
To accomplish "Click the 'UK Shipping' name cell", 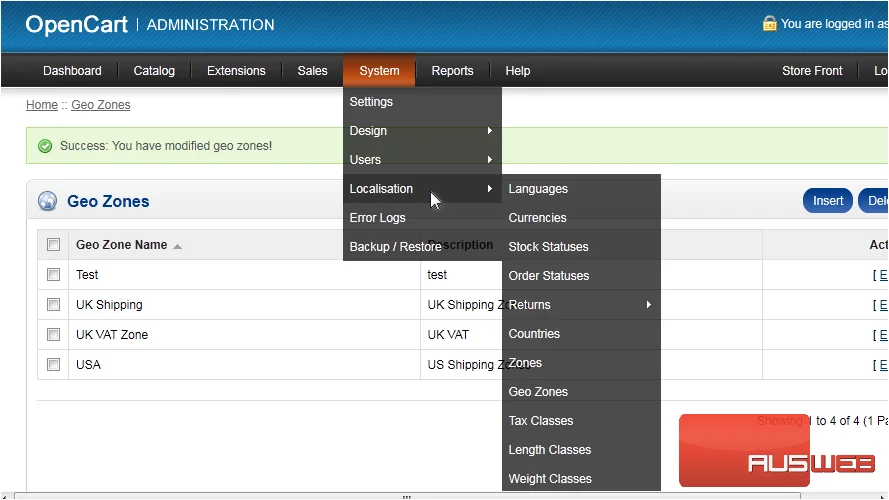I will (109, 305).
